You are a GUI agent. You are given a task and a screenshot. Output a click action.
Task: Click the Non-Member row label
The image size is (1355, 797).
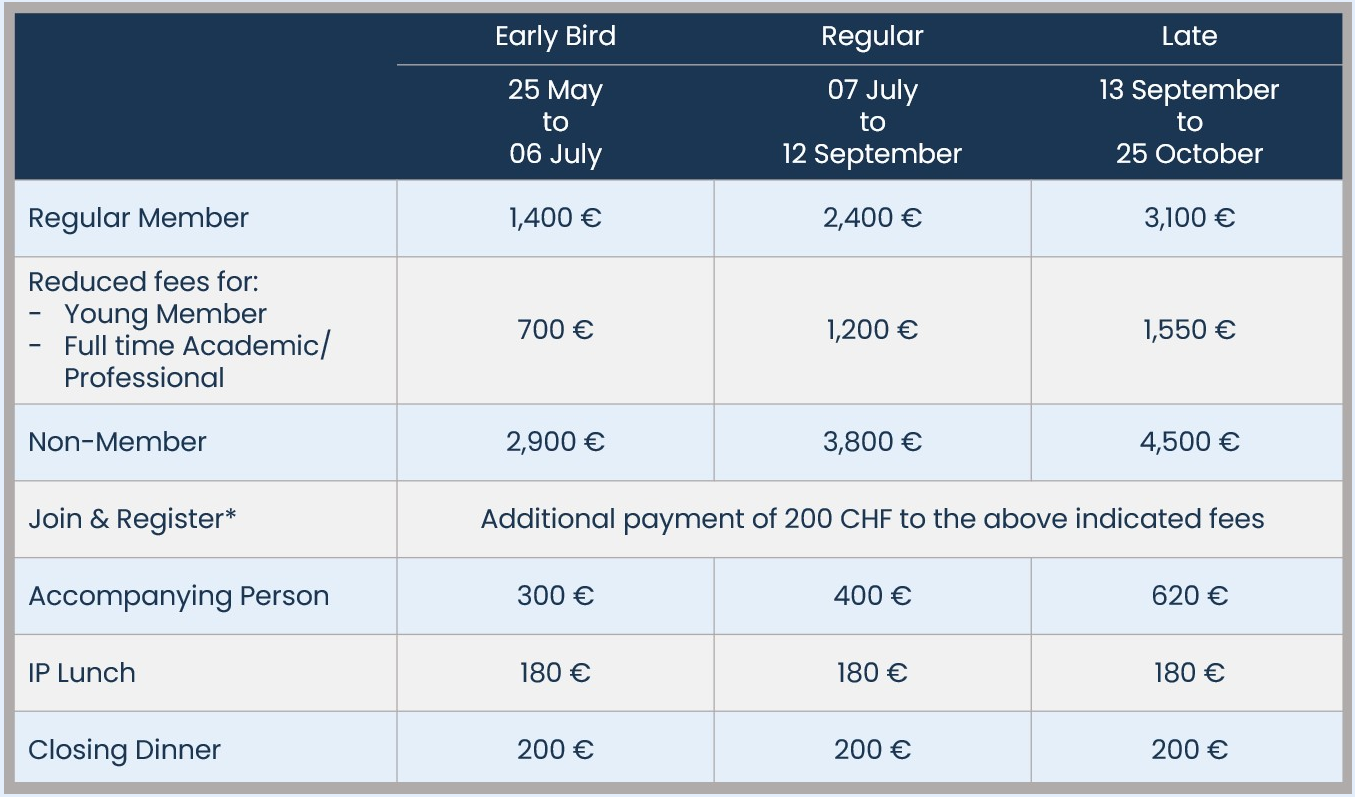[x=117, y=442]
